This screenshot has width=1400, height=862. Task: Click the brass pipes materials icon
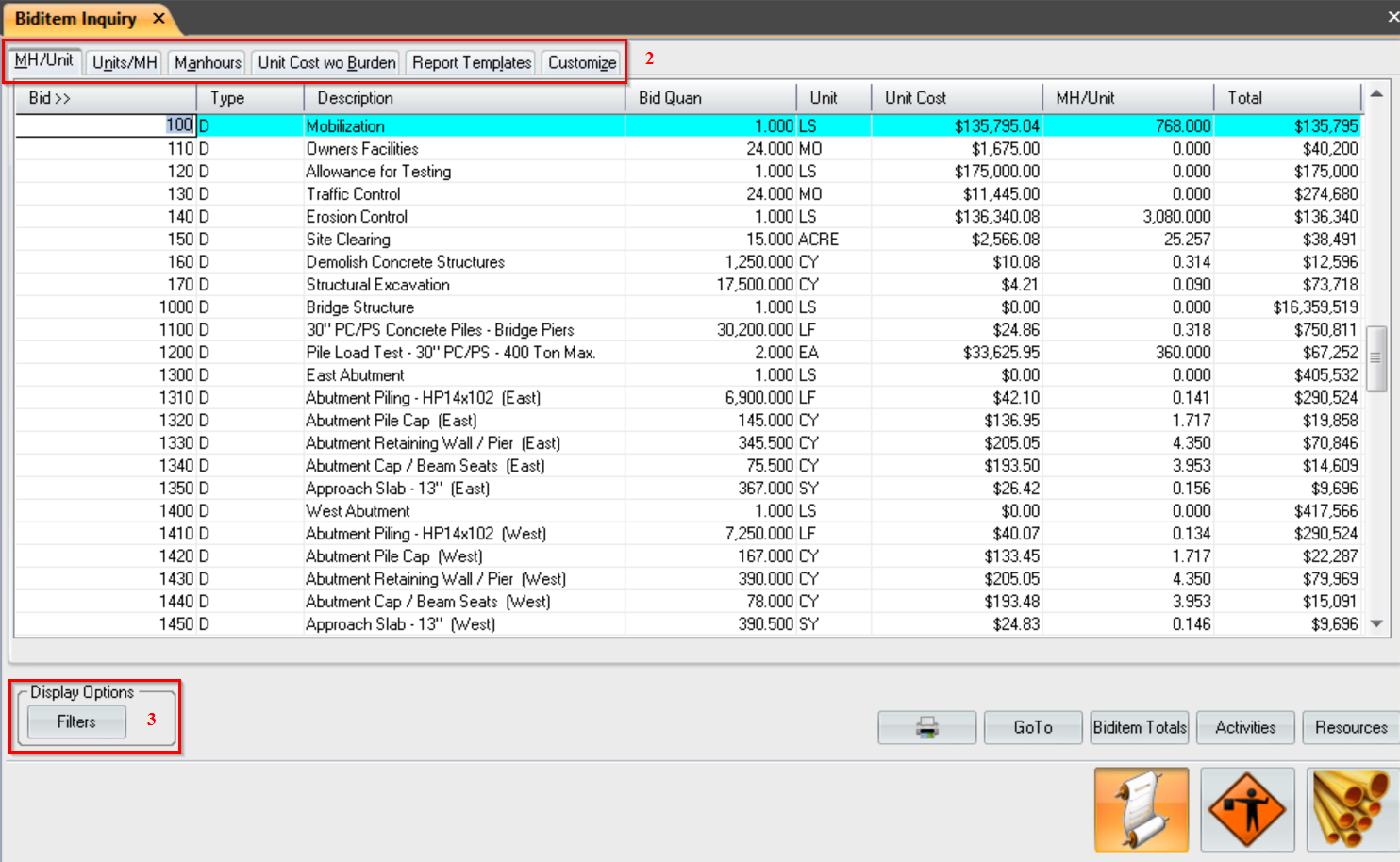pyautogui.click(x=1351, y=809)
